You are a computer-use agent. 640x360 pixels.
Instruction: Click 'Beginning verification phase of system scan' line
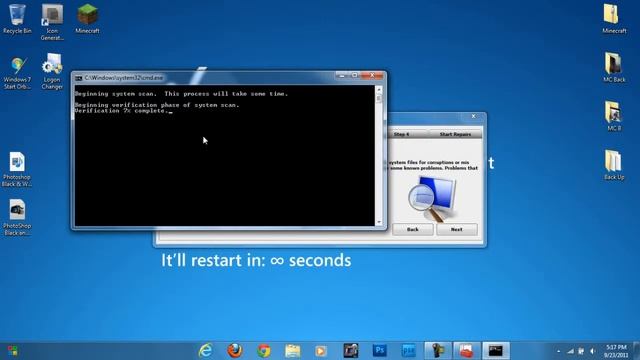click(157, 105)
